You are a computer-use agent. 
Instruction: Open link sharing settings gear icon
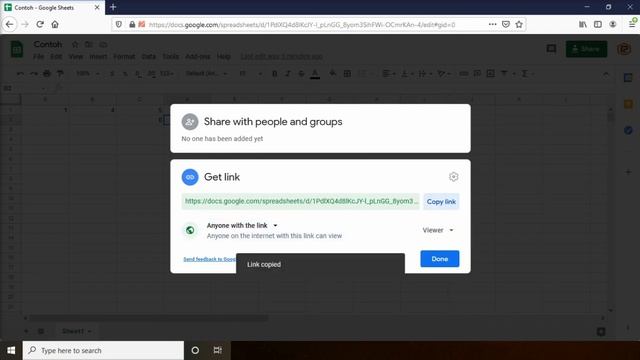[453, 177]
